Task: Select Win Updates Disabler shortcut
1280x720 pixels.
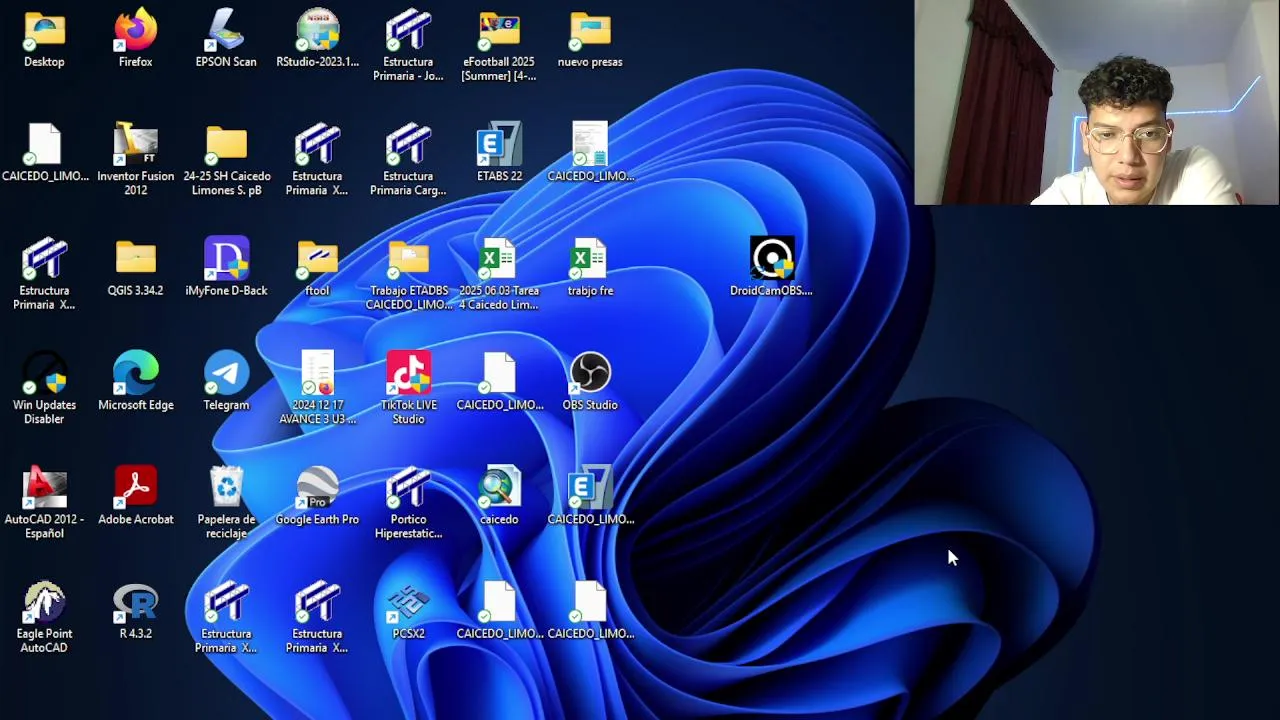Action: pos(44,375)
